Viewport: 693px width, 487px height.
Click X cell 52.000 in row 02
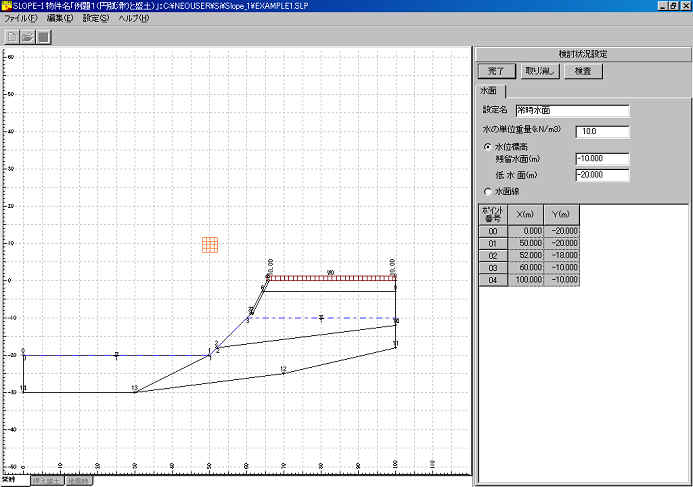click(525, 255)
